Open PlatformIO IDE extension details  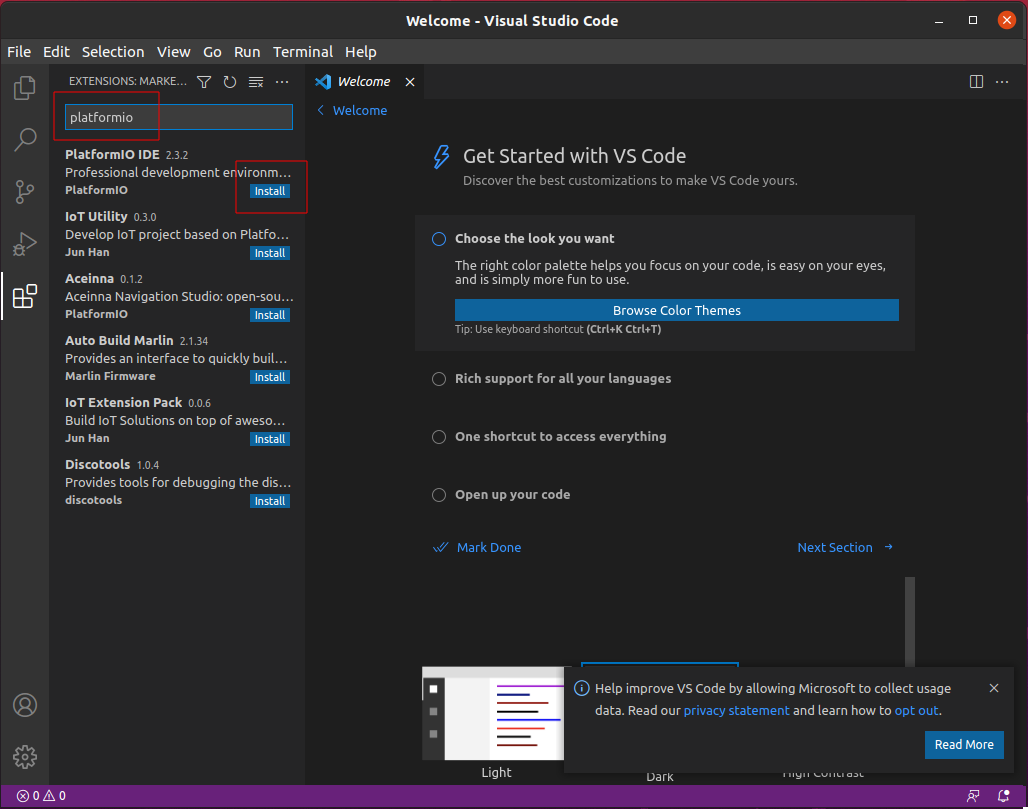pos(177,172)
